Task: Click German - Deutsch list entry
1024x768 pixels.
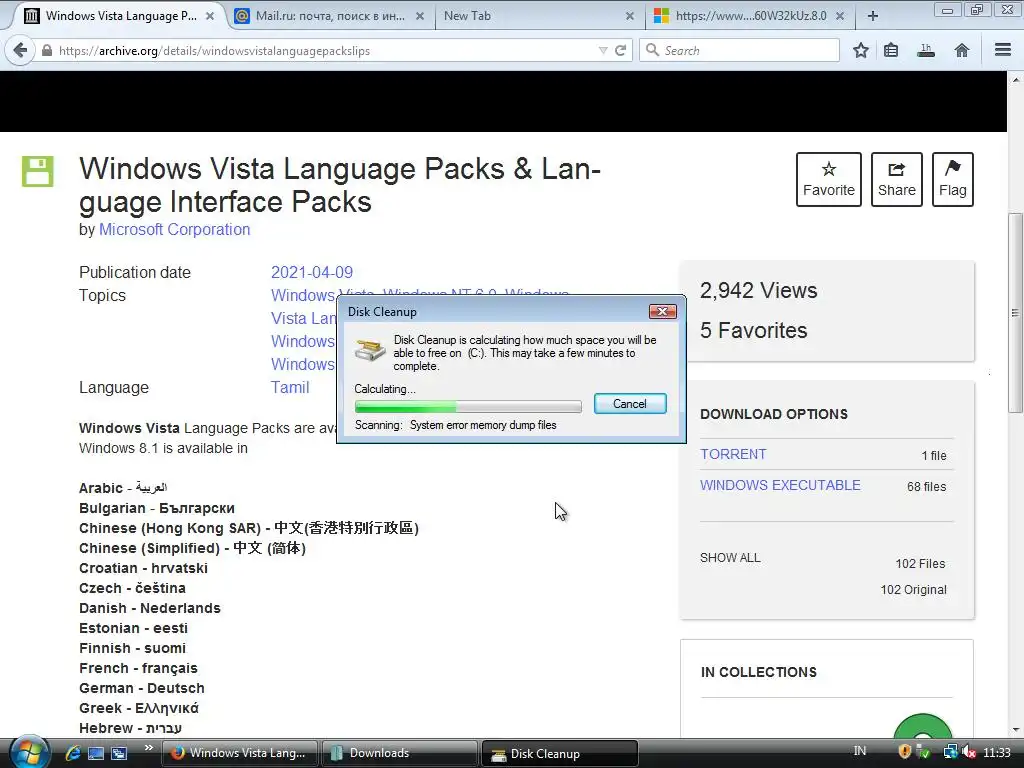Action: (x=142, y=688)
